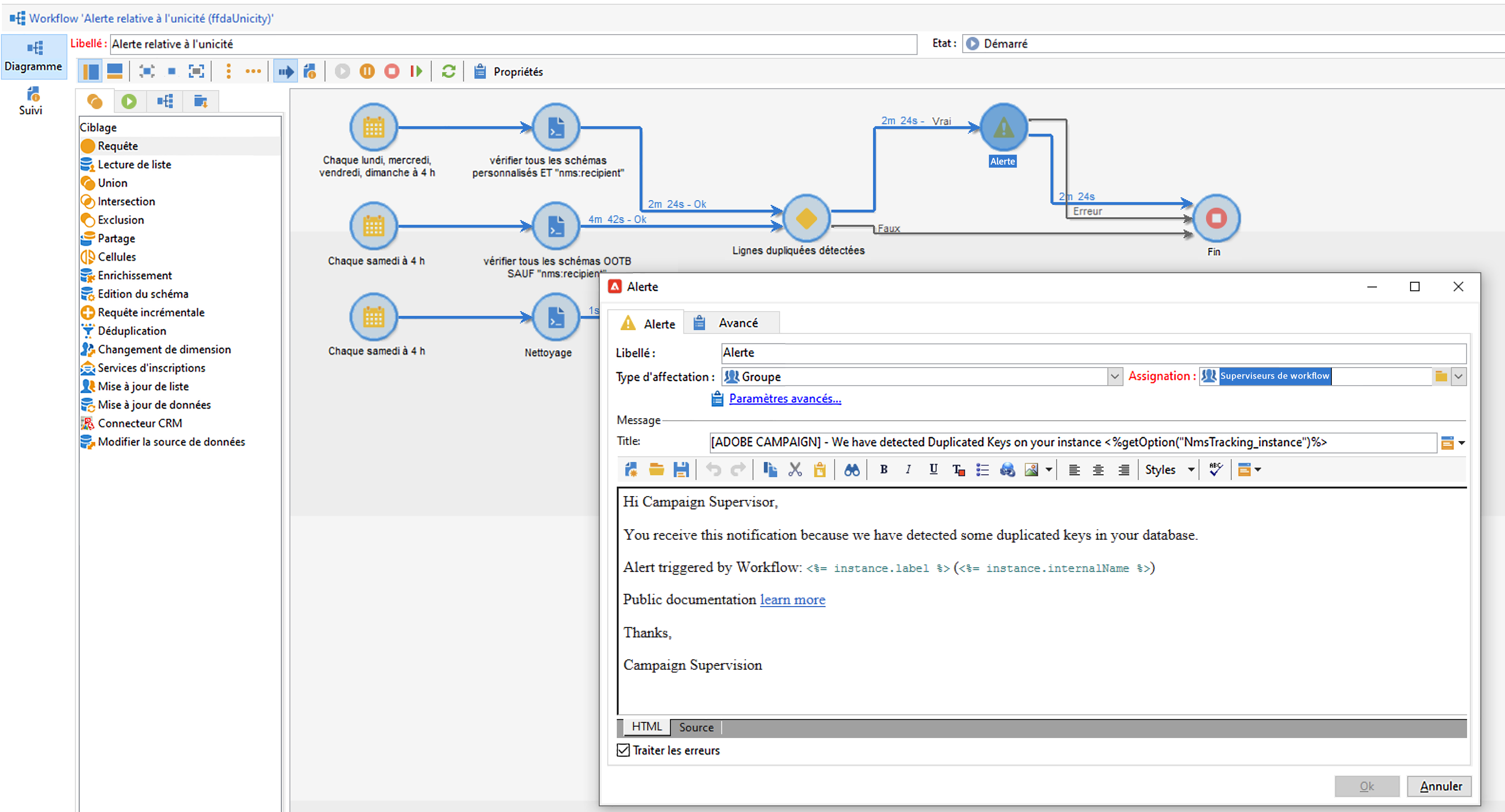1505x812 pixels.
Task: Click the Find binoculars icon in editor
Action: click(851, 470)
